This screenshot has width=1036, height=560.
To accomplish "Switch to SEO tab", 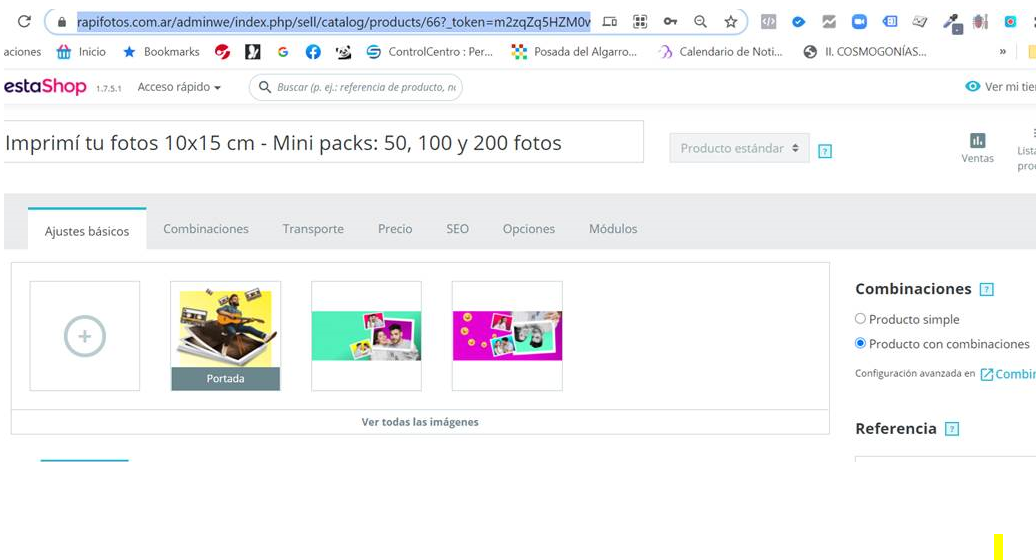I will tap(457, 228).
